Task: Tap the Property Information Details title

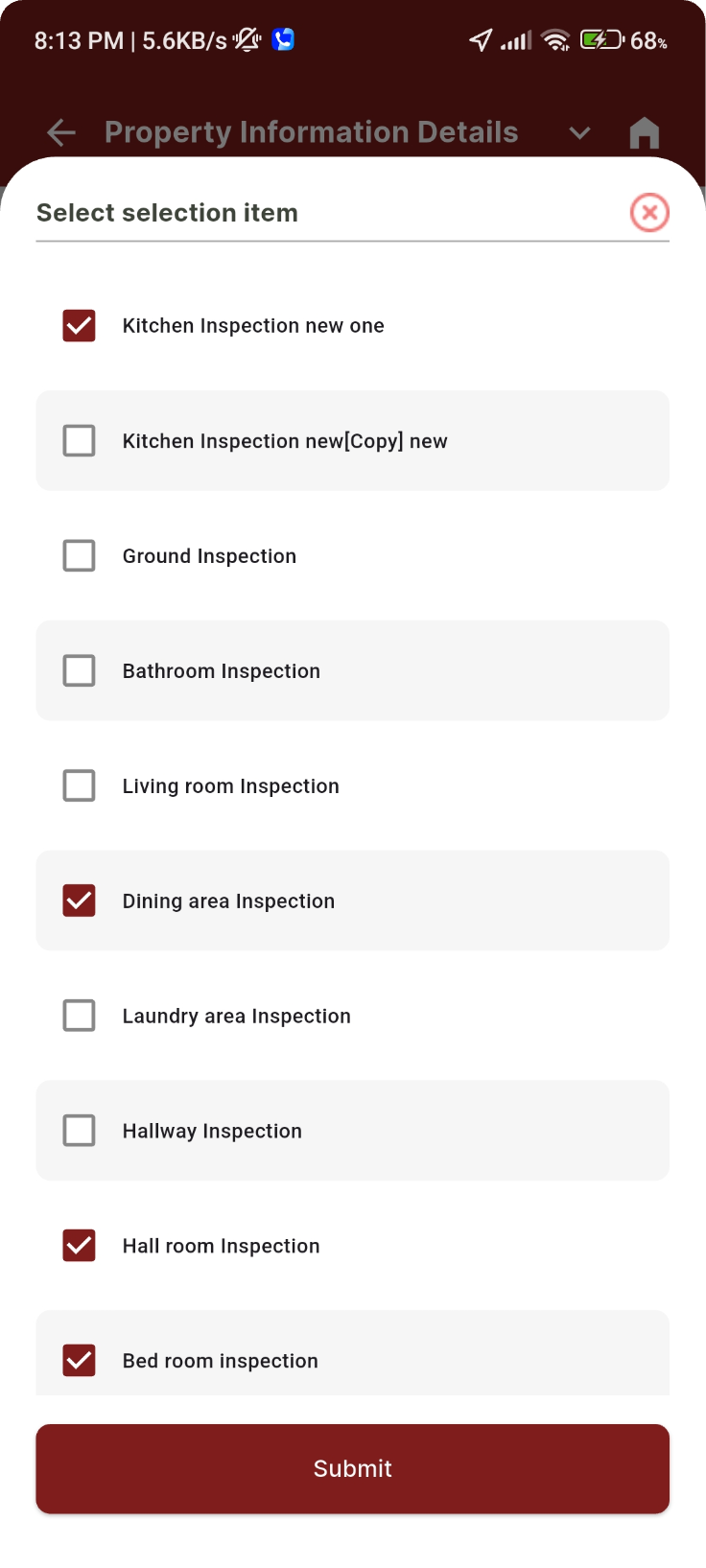Action: tap(311, 132)
